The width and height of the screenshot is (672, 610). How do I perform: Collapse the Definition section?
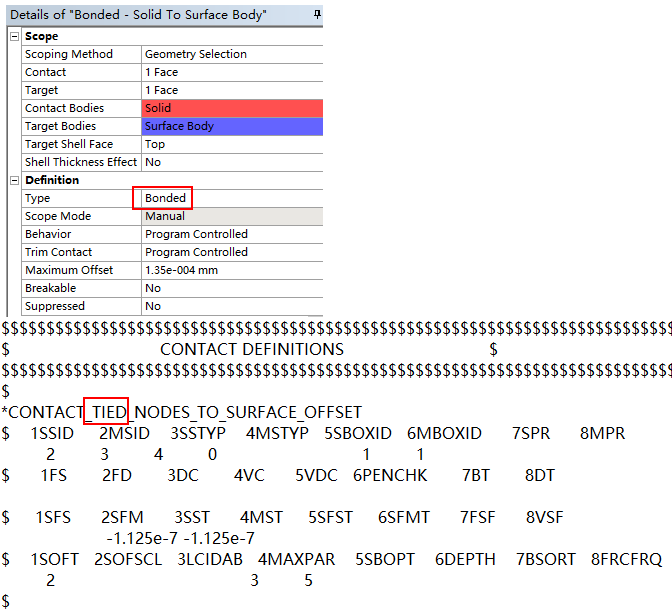click(14, 180)
